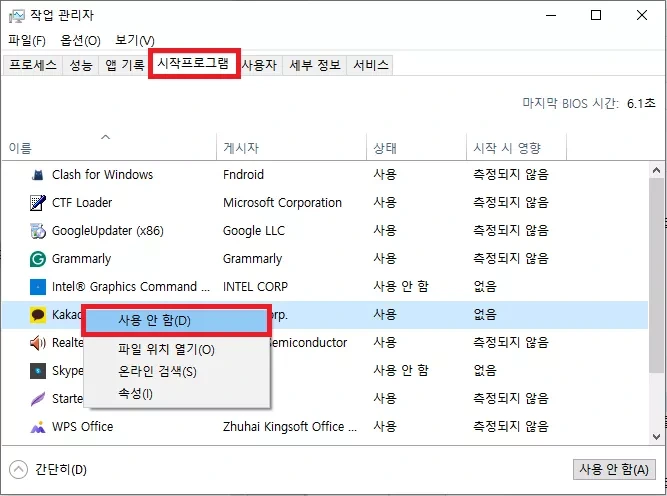The image size is (667, 496).
Task: Minimize the Task Manager window
Action: pyautogui.click(x=551, y=16)
